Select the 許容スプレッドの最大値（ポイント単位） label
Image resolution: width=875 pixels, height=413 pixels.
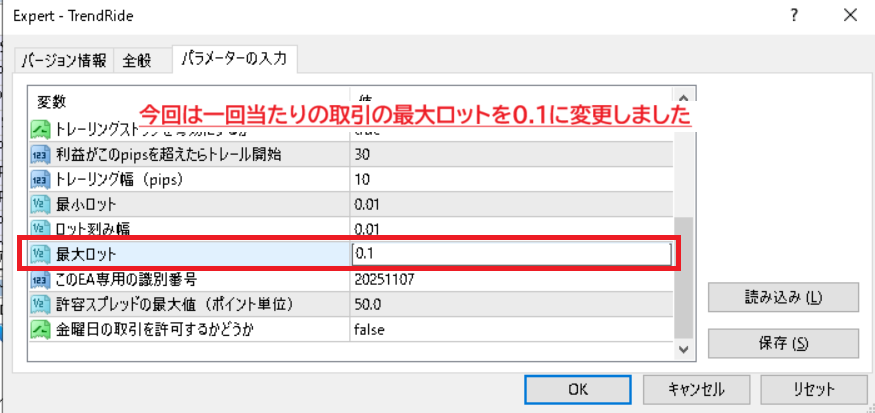175,304
